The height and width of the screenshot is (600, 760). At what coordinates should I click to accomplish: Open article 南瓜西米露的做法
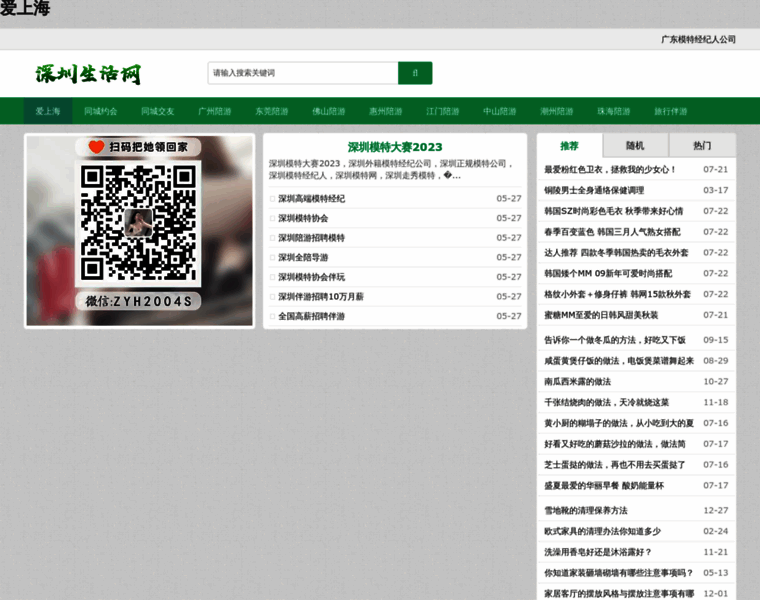pyautogui.click(x=577, y=382)
